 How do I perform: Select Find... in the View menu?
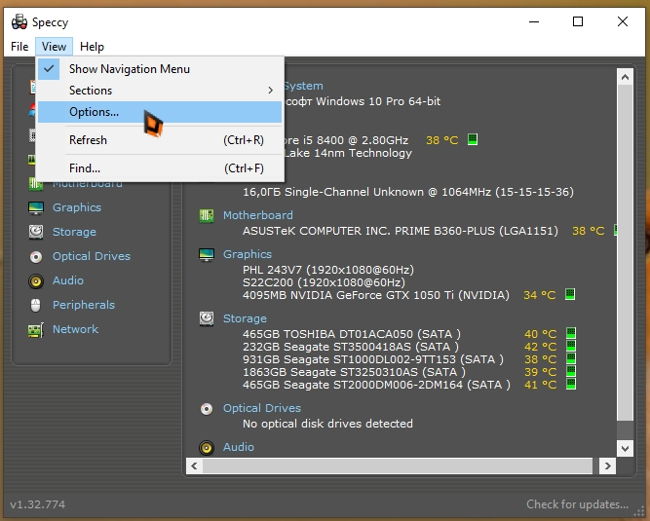pos(160,168)
